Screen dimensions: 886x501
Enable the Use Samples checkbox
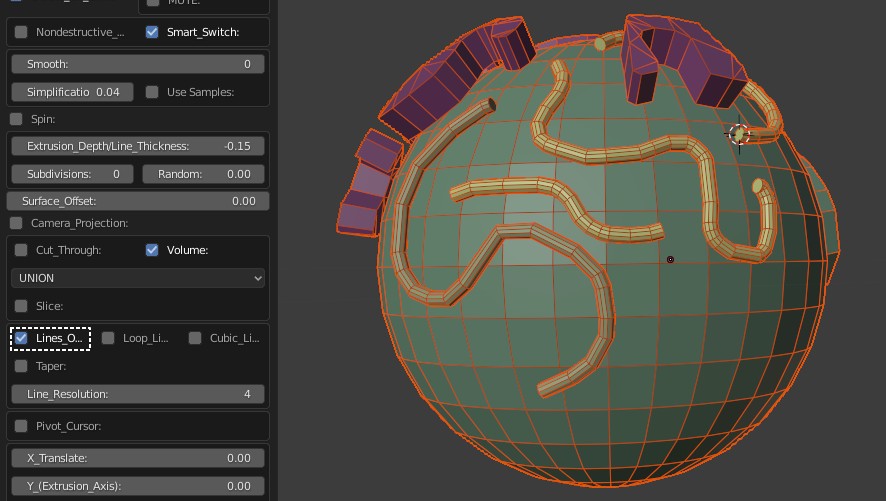point(152,92)
